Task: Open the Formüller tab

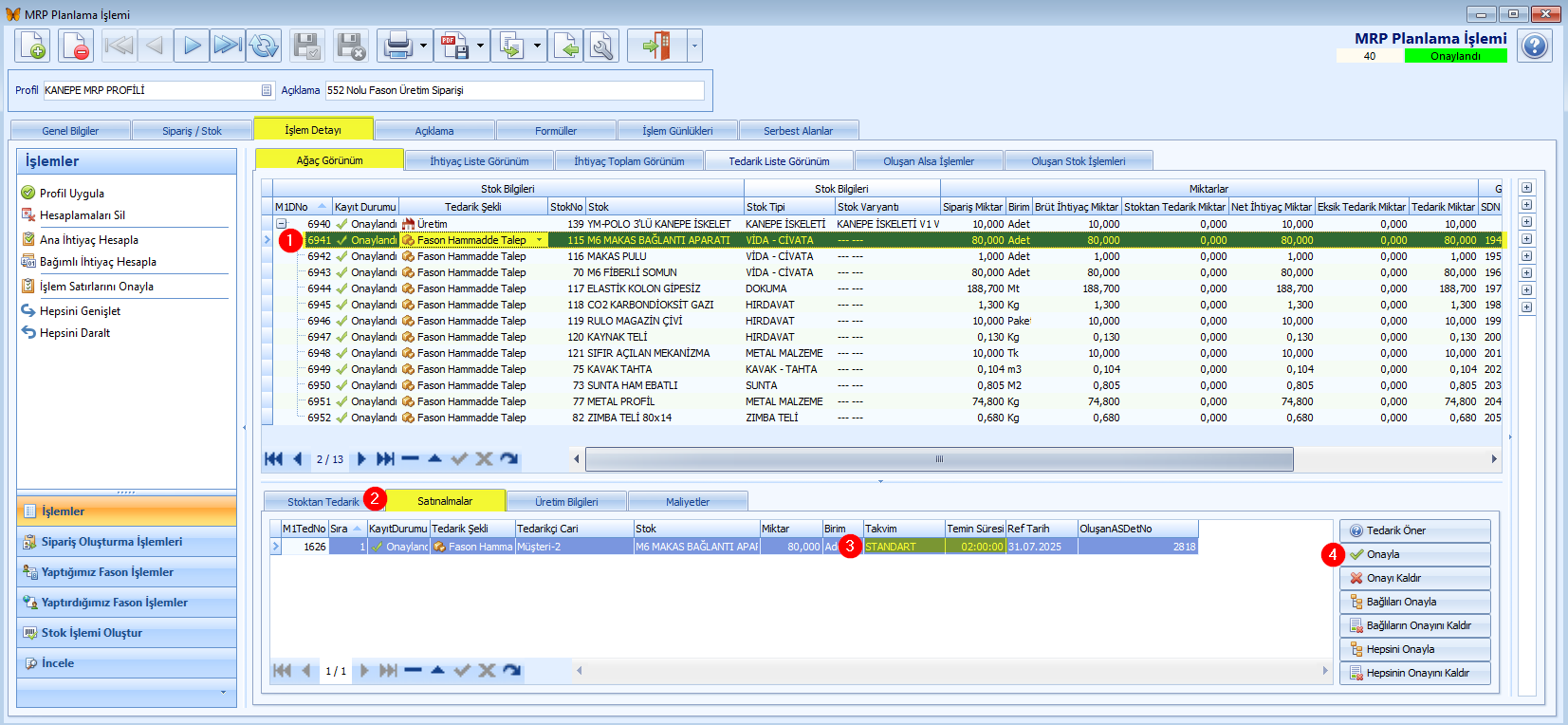Action: tap(556, 131)
